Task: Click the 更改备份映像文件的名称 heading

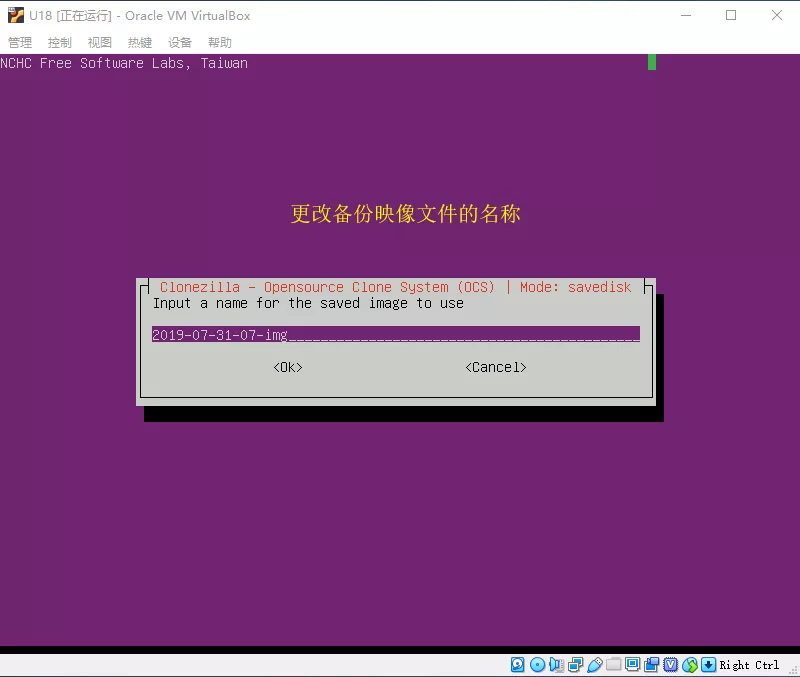Action: [x=406, y=214]
